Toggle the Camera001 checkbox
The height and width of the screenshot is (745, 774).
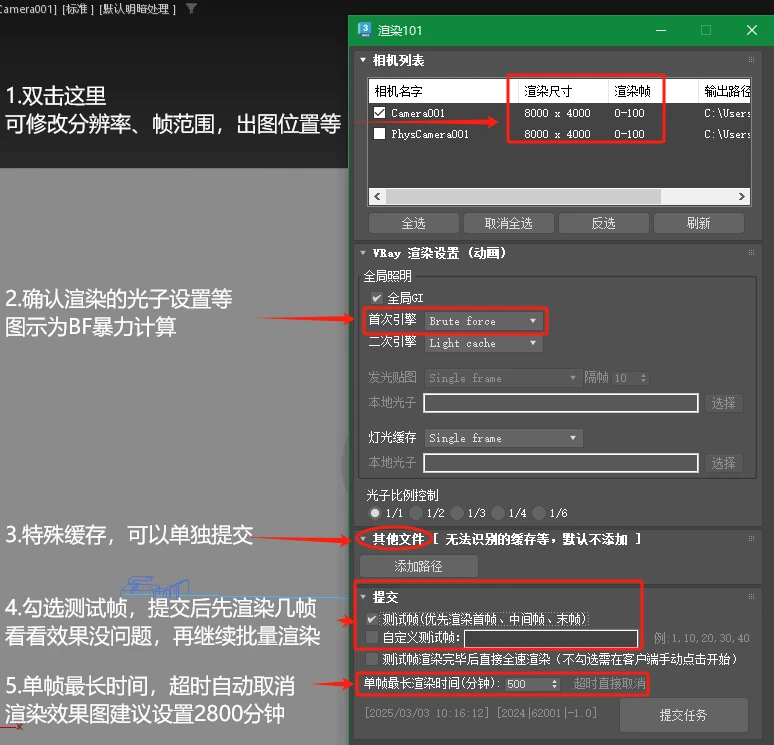click(x=379, y=113)
